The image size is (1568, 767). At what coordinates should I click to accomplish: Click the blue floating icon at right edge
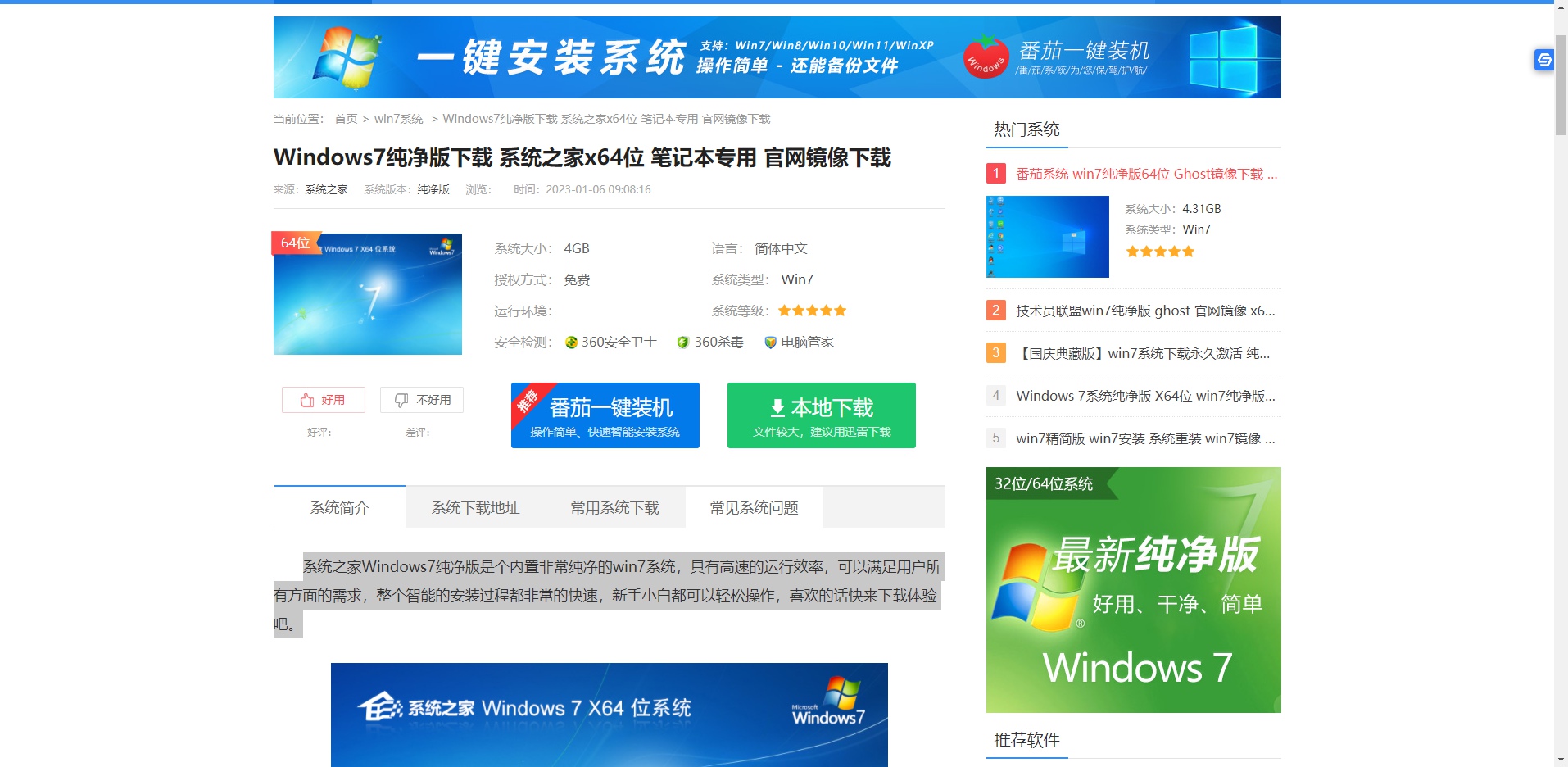pyautogui.click(x=1544, y=60)
